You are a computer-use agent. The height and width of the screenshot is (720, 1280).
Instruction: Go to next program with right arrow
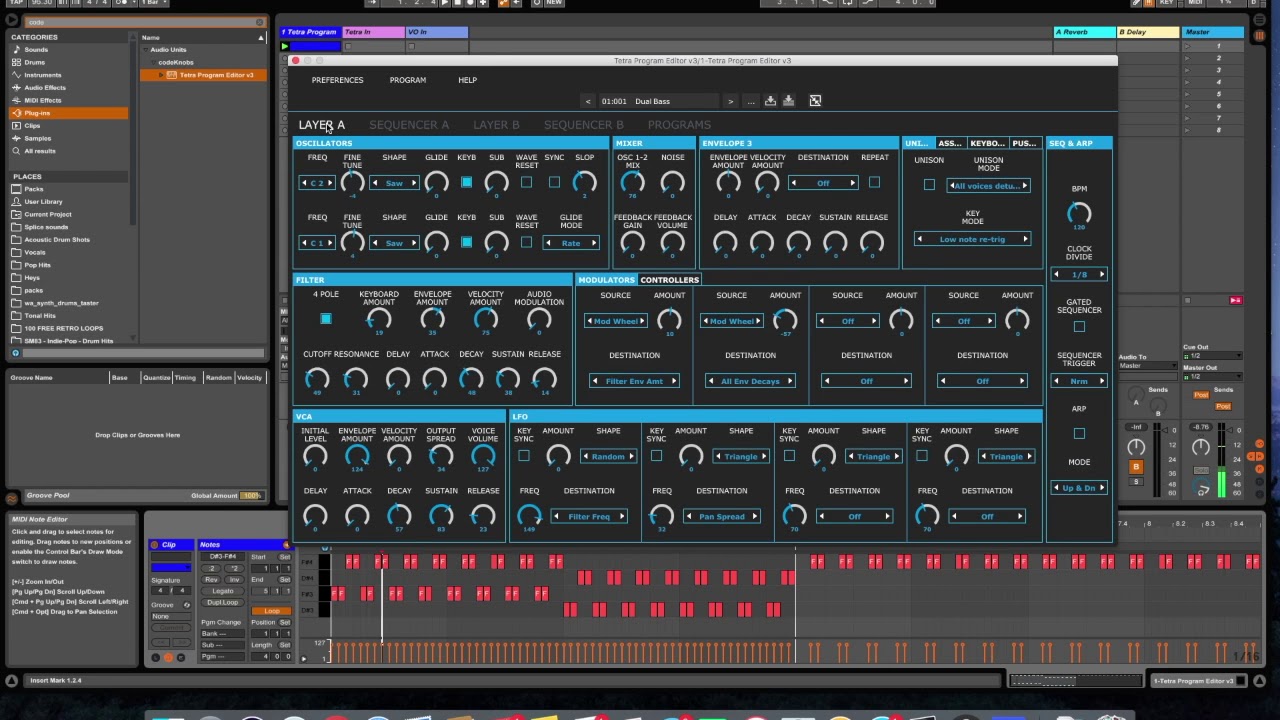pos(730,101)
